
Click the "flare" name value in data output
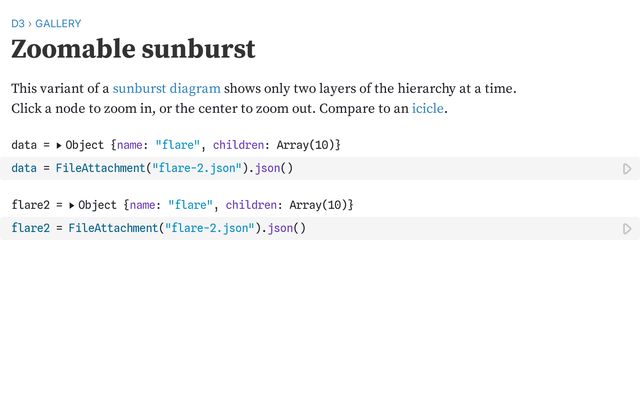click(176, 145)
